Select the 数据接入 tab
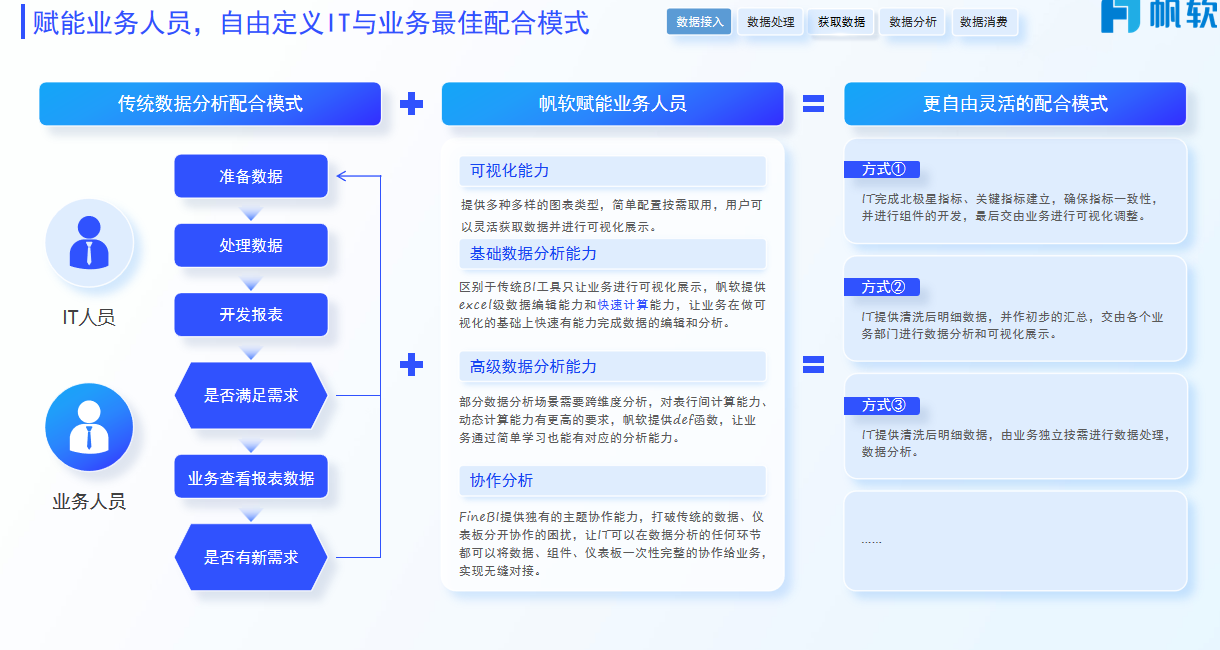This screenshot has height=650, width=1220. coord(700,22)
